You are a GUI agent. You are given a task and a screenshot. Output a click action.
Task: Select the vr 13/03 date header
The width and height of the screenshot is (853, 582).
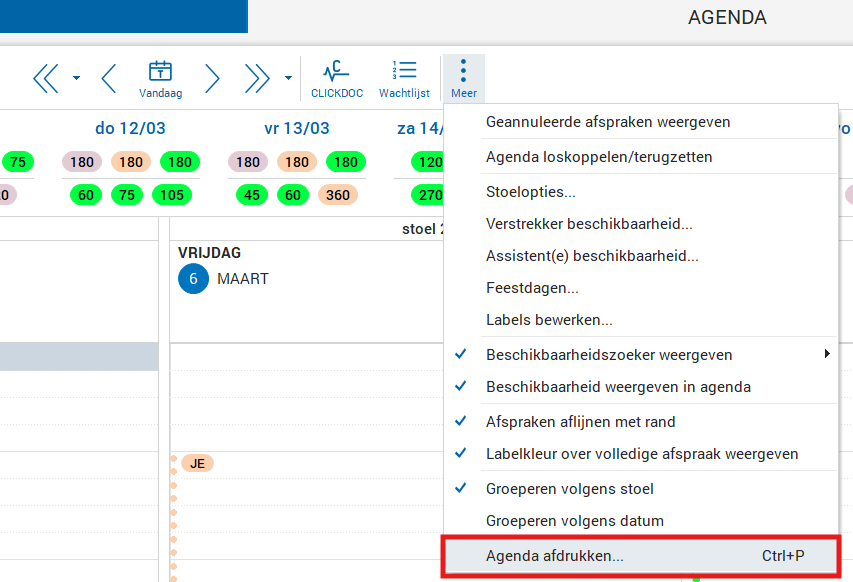[x=297, y=129]
